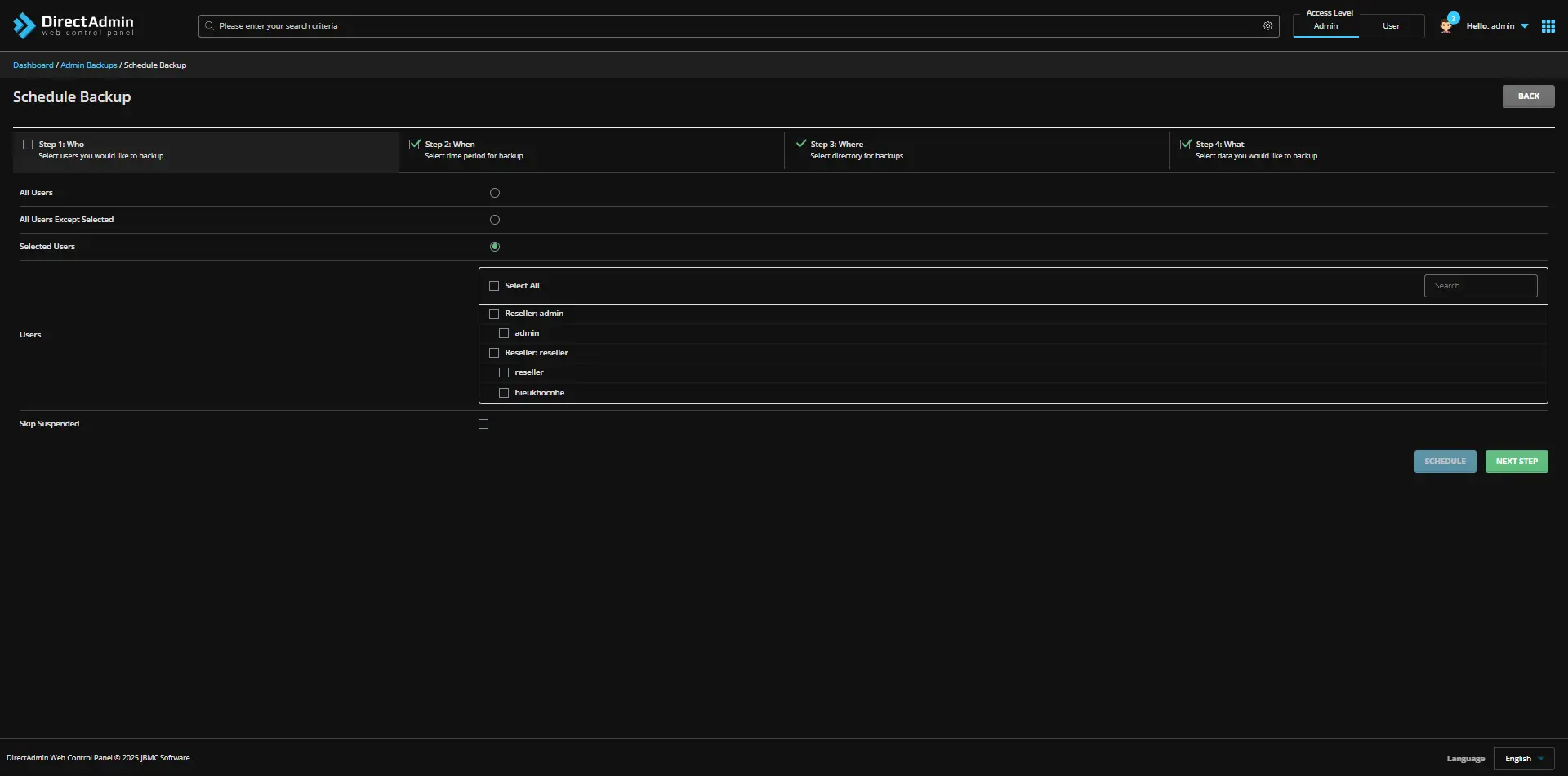Click the search magnifier icon
This screenshot has width=1568, height=776.
click(209, 26)
